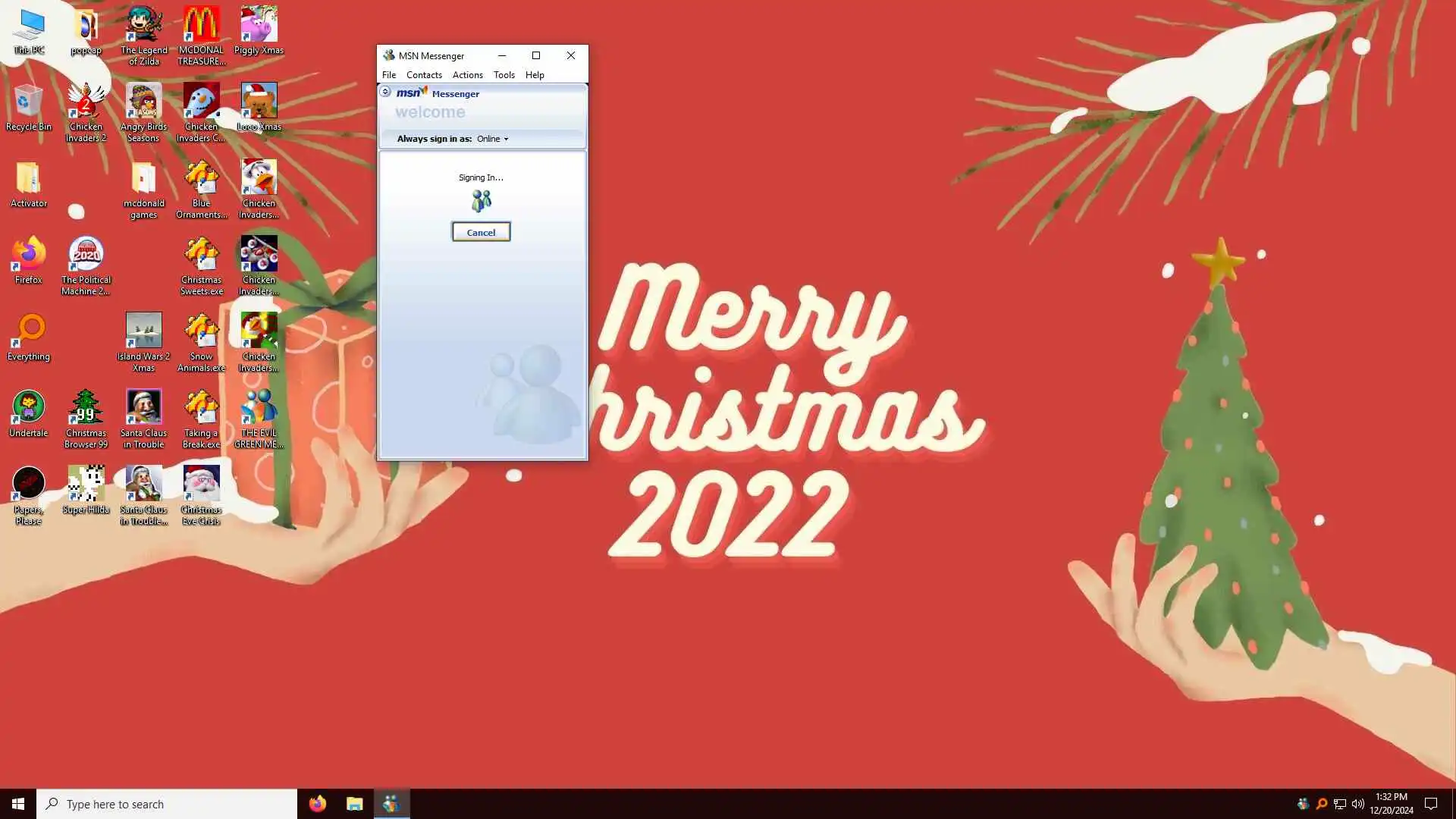Collapse the MSN Messenger header arrow
This screenshot has width=1456, height=819.
click(x=385, y=92)
